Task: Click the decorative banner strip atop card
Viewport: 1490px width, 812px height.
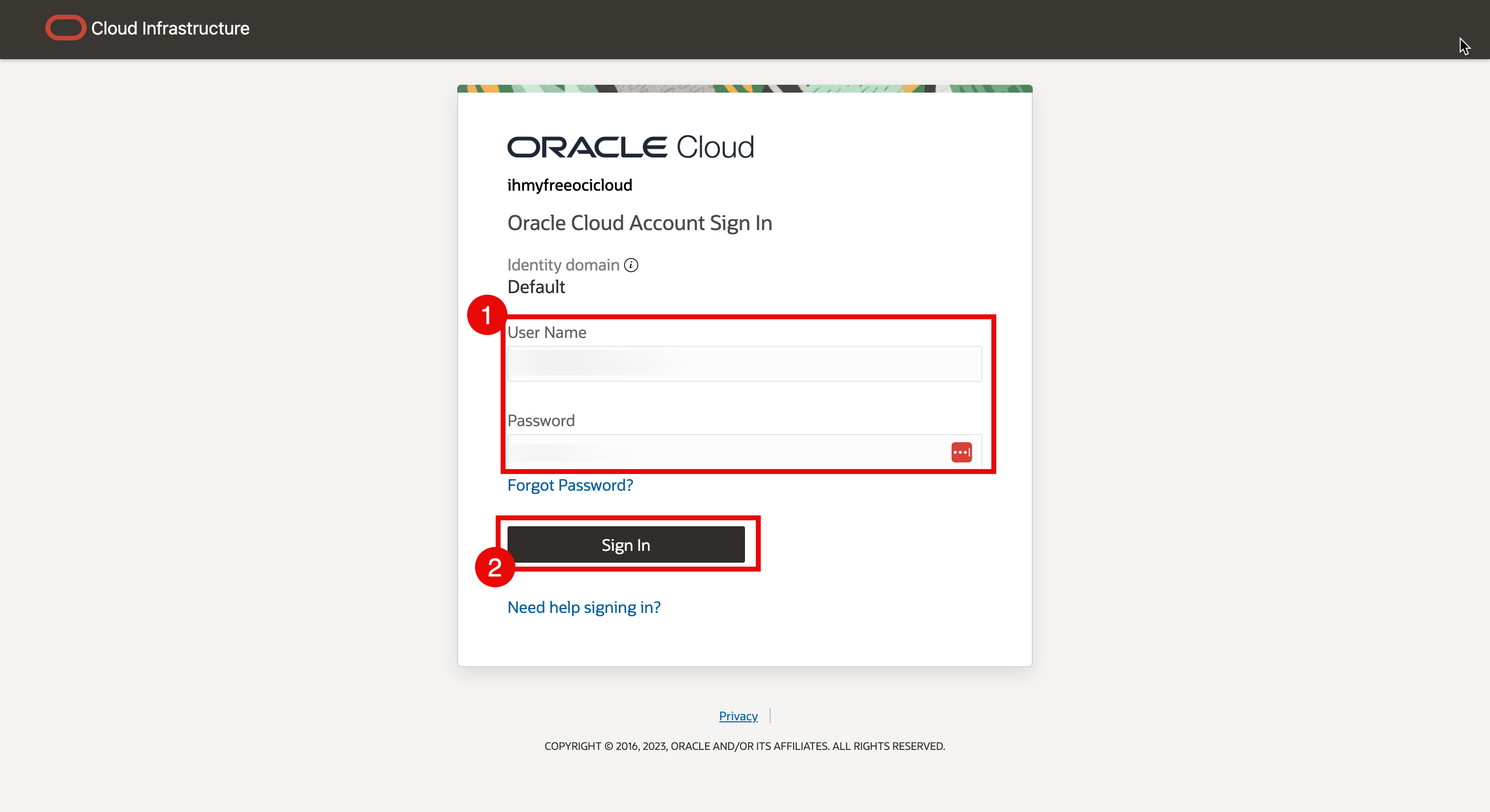Action: [745, 89]
